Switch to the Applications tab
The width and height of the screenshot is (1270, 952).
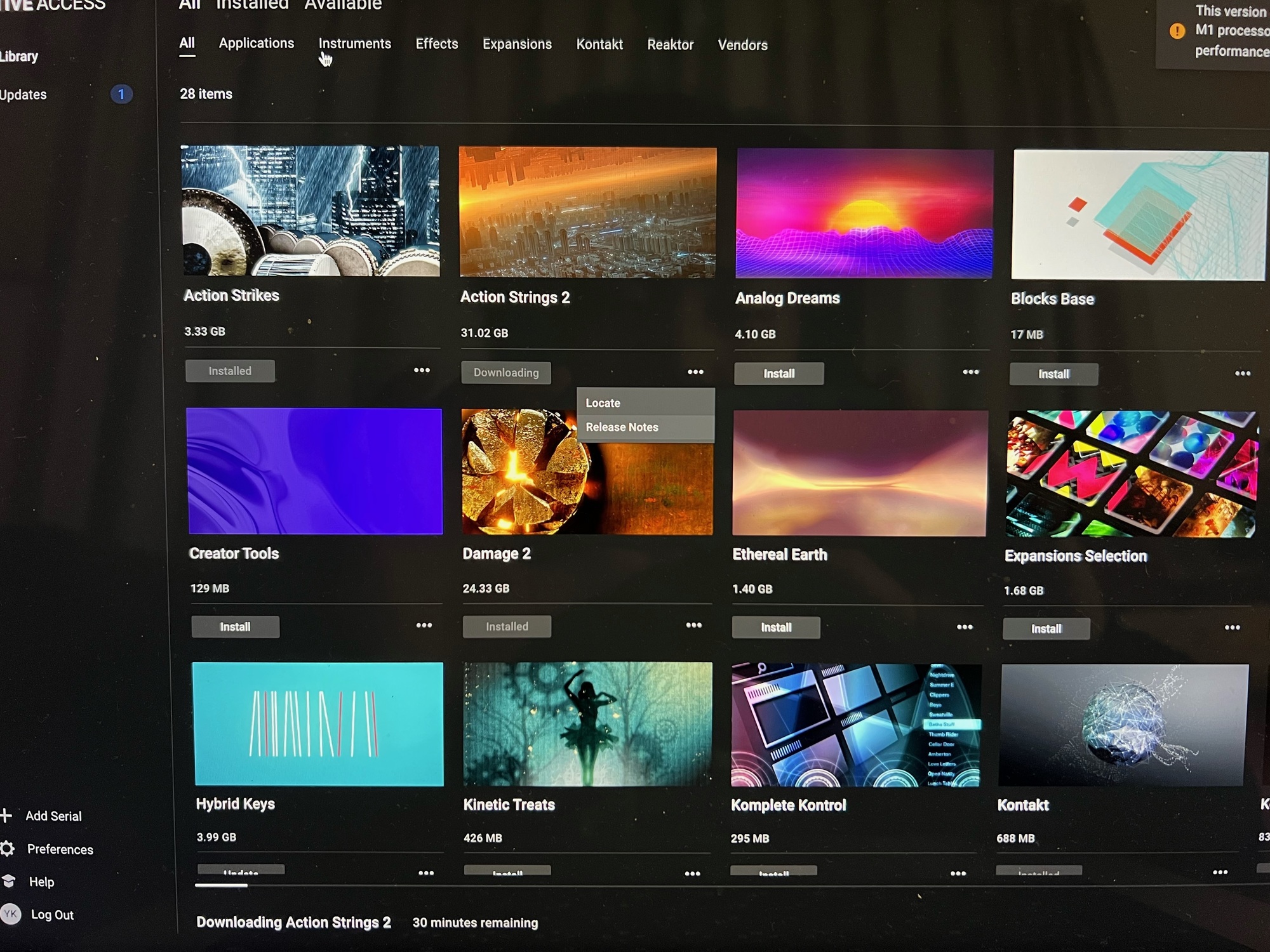coord(257,43)
